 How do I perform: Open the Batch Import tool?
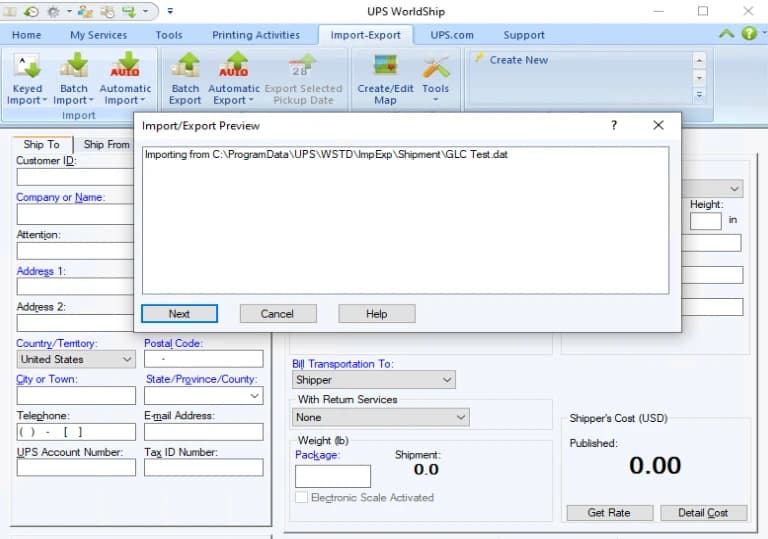point(73,79)
